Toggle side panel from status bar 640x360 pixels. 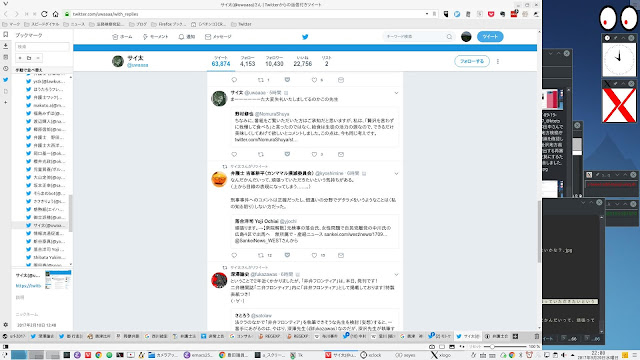coord(5,347)
